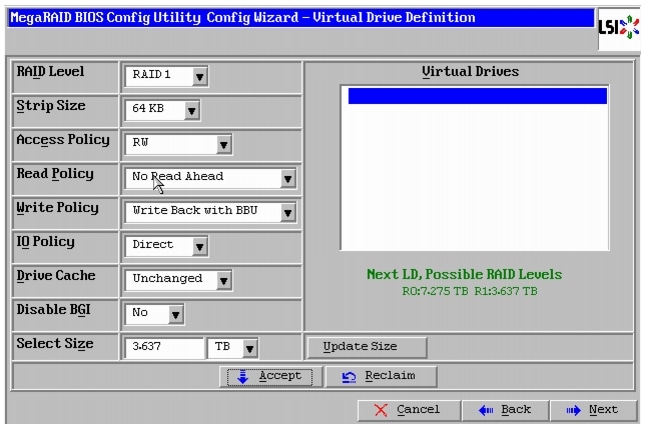Open the IO Policy dropdown arrow
Viewport: 649px width, 427px height.
200,247
